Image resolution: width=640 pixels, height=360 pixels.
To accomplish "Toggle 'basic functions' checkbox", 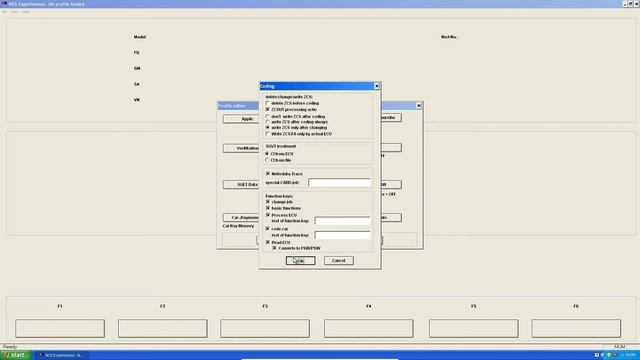I will tap(268, 208).
